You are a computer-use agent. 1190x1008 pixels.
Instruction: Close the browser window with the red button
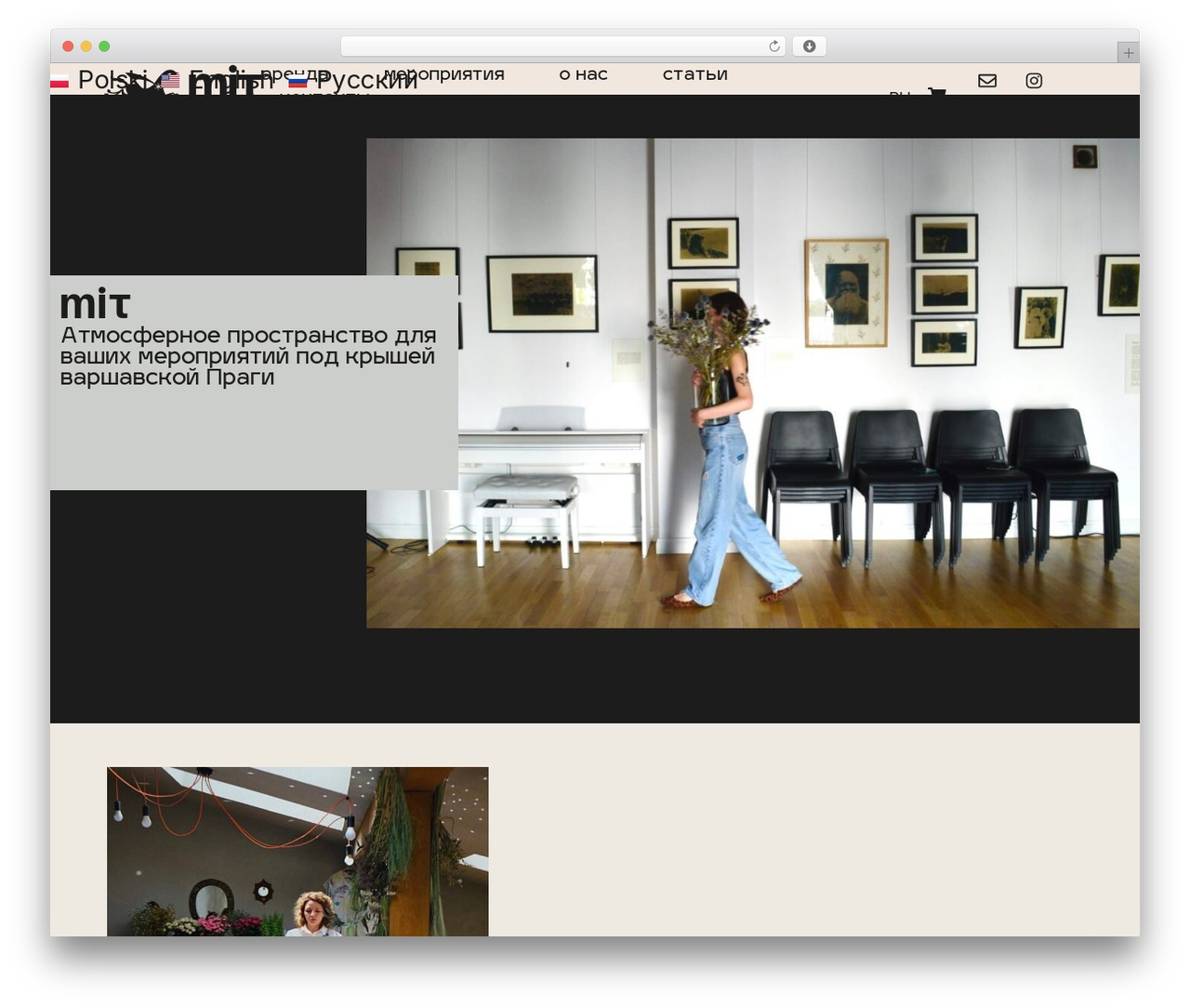(68, 46)
